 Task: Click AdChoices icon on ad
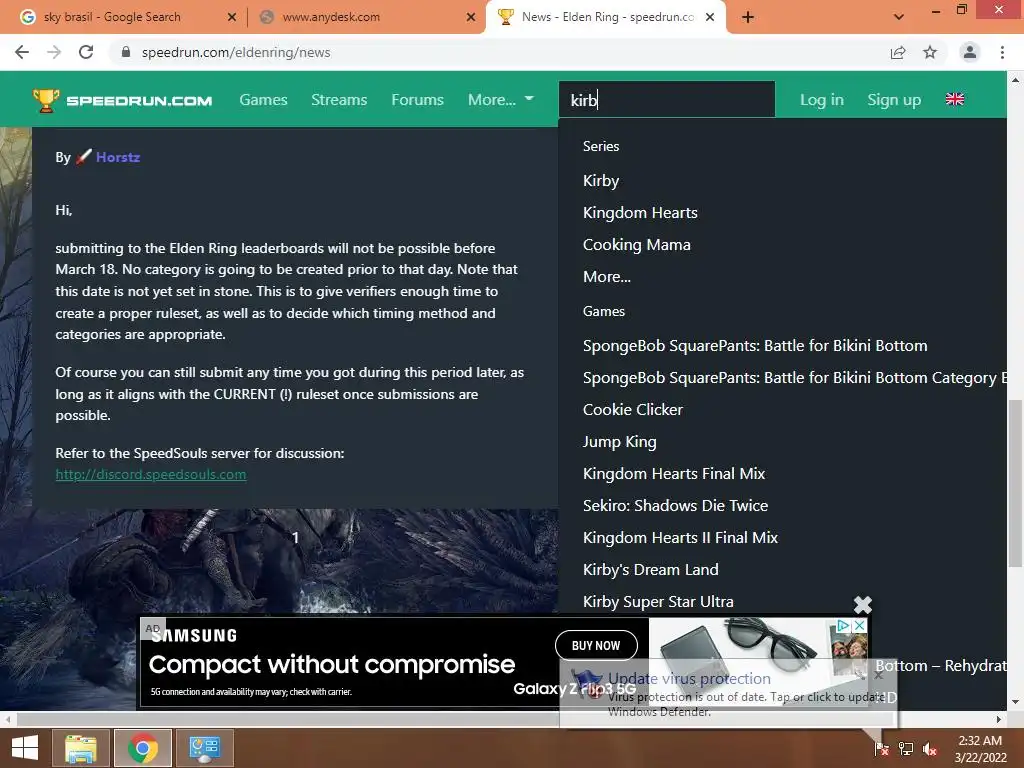click(x=843, y=626)
